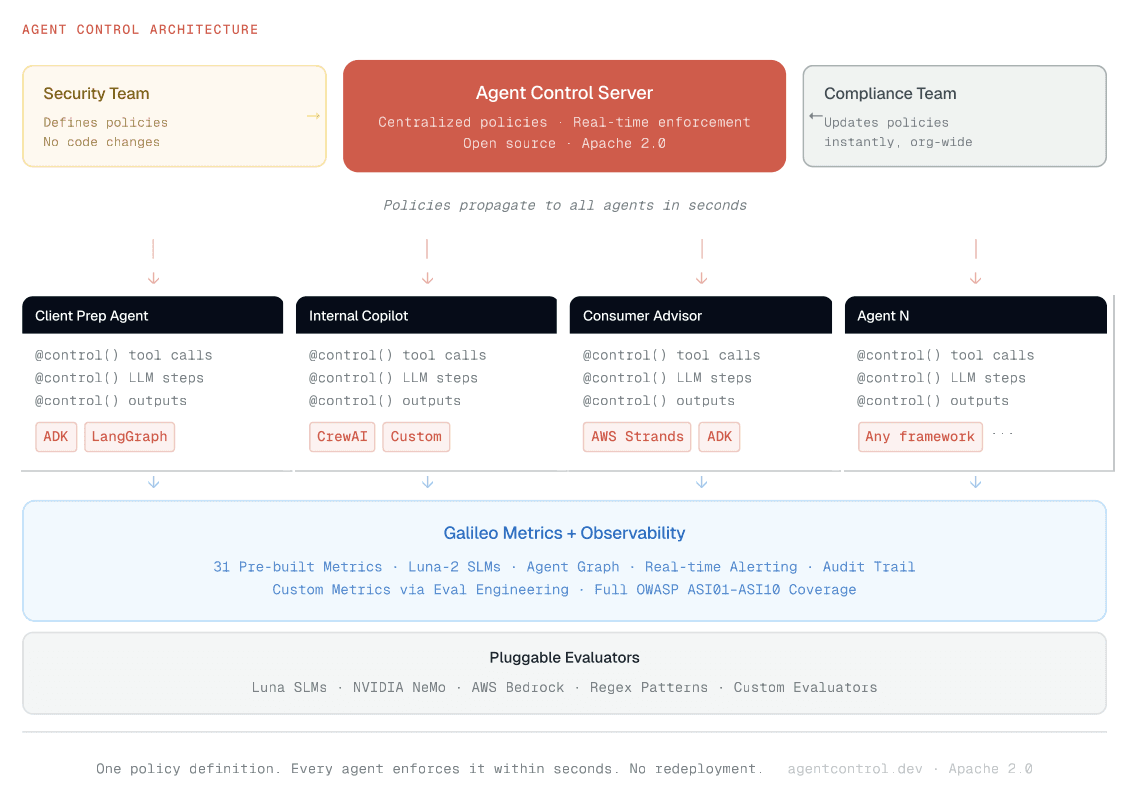1128x800 pixels.
Task: Click the blue down arrow below Agent N
Action: point(975,482)
